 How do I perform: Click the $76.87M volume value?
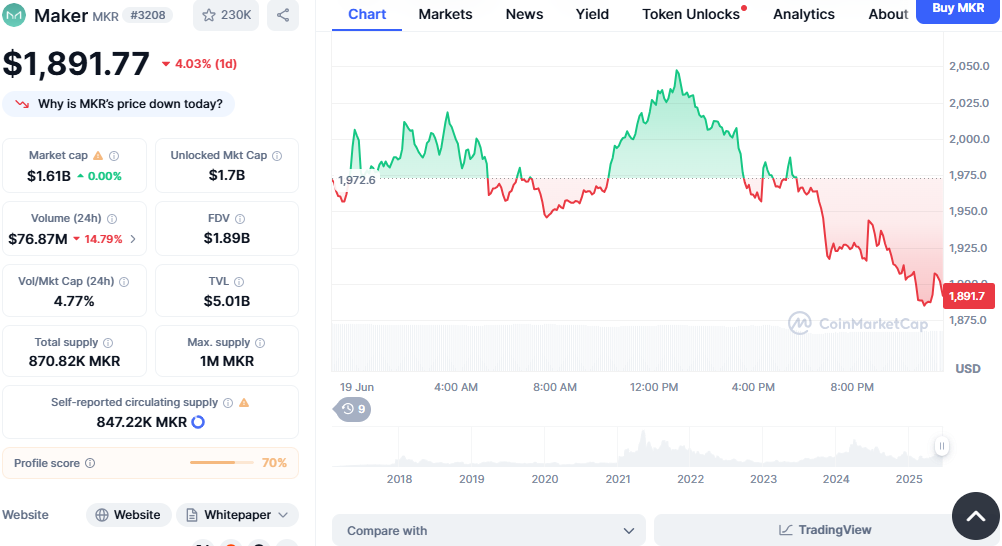pyautogui.click(x=38, y=239)
